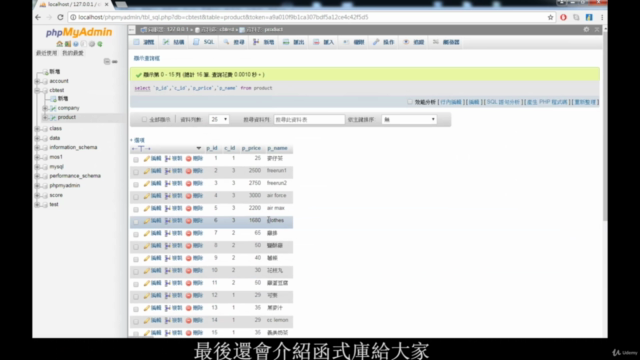Open the gray settings gear in sidebar
Viewport: 640px width, 360px height.
(92, 44)
